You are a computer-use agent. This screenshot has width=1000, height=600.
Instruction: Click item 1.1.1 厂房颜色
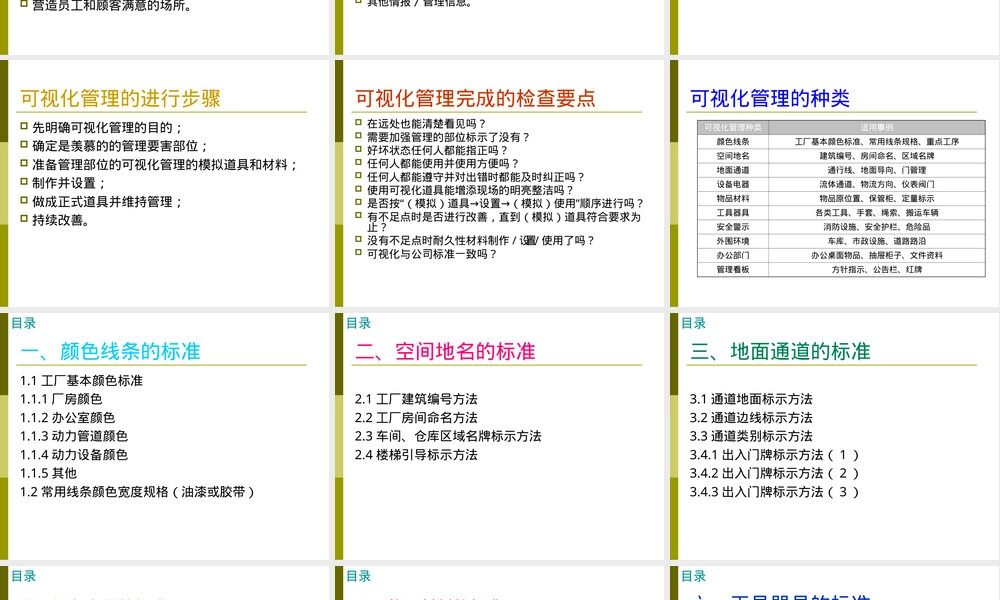61,399
